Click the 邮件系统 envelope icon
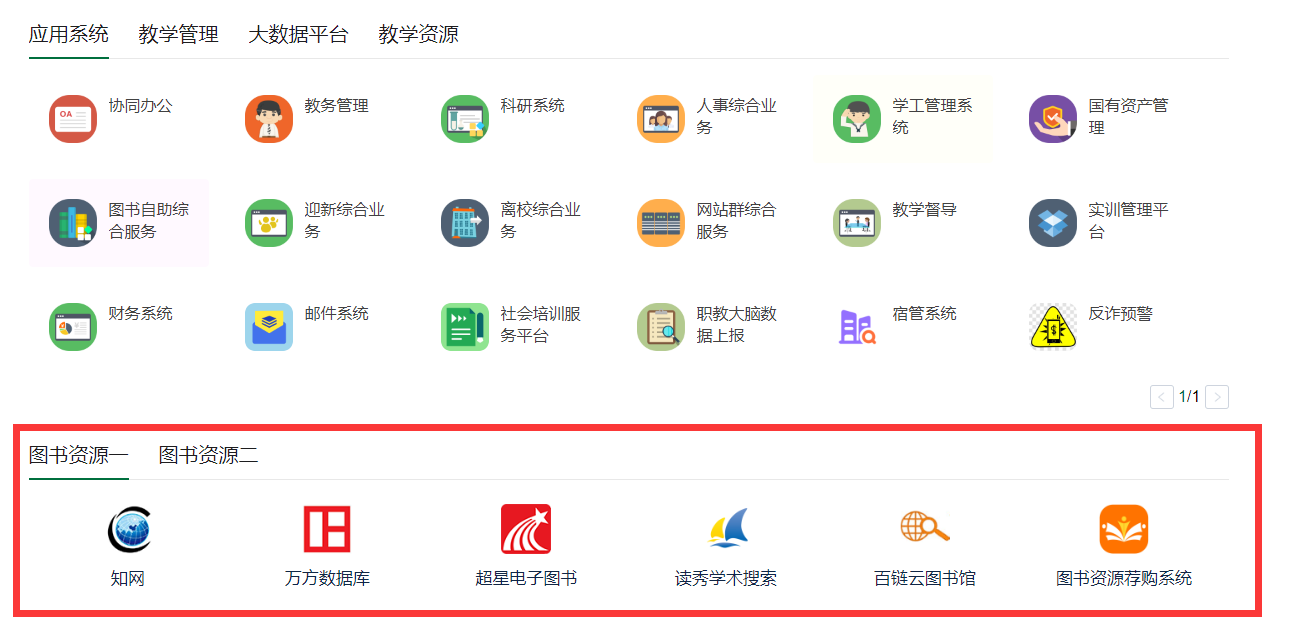Viewport: 1297px width, 630px height. pos(269,327)
